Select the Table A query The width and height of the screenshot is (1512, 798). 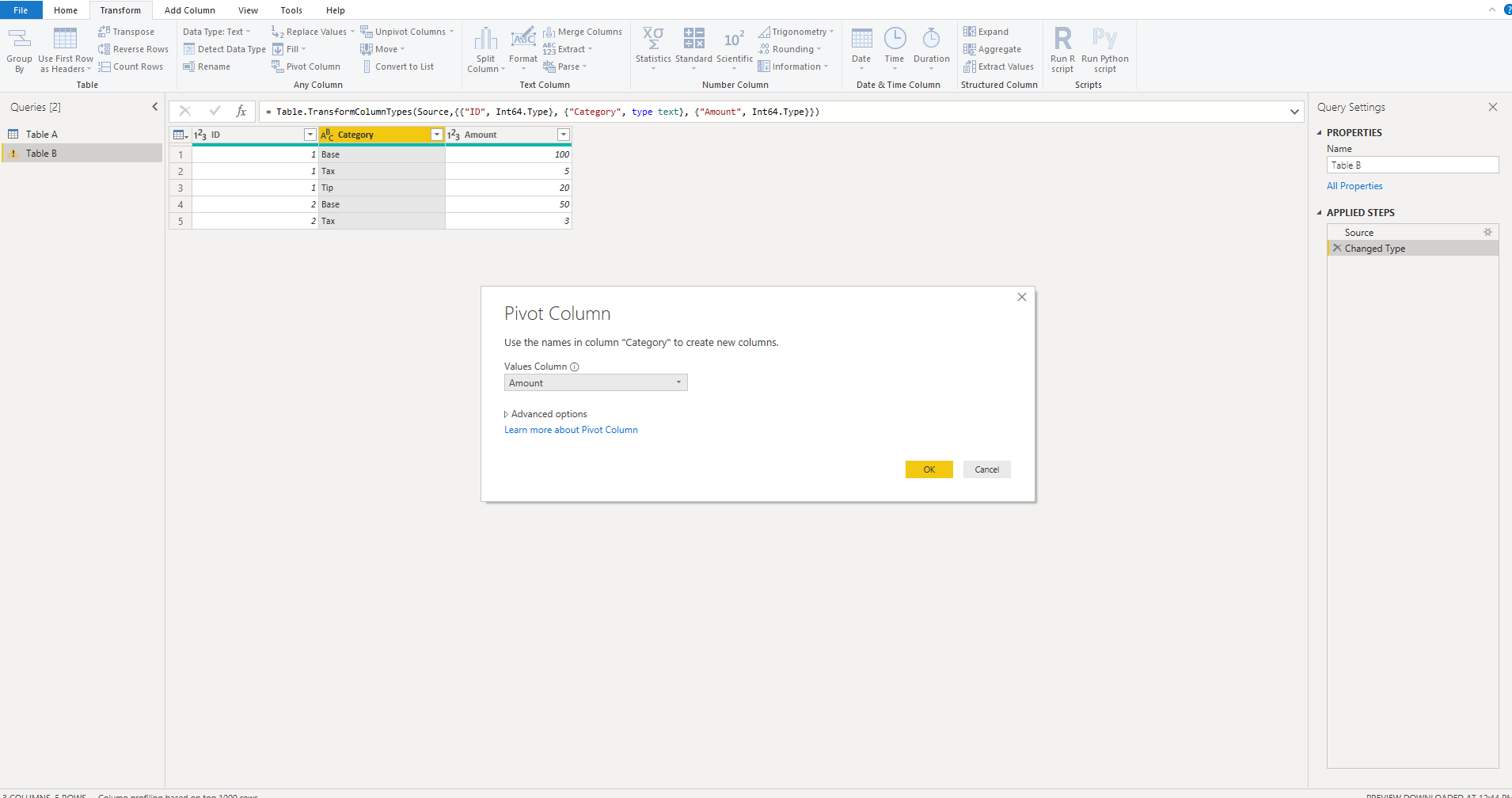pyautogui.click(x=82, y=135)
